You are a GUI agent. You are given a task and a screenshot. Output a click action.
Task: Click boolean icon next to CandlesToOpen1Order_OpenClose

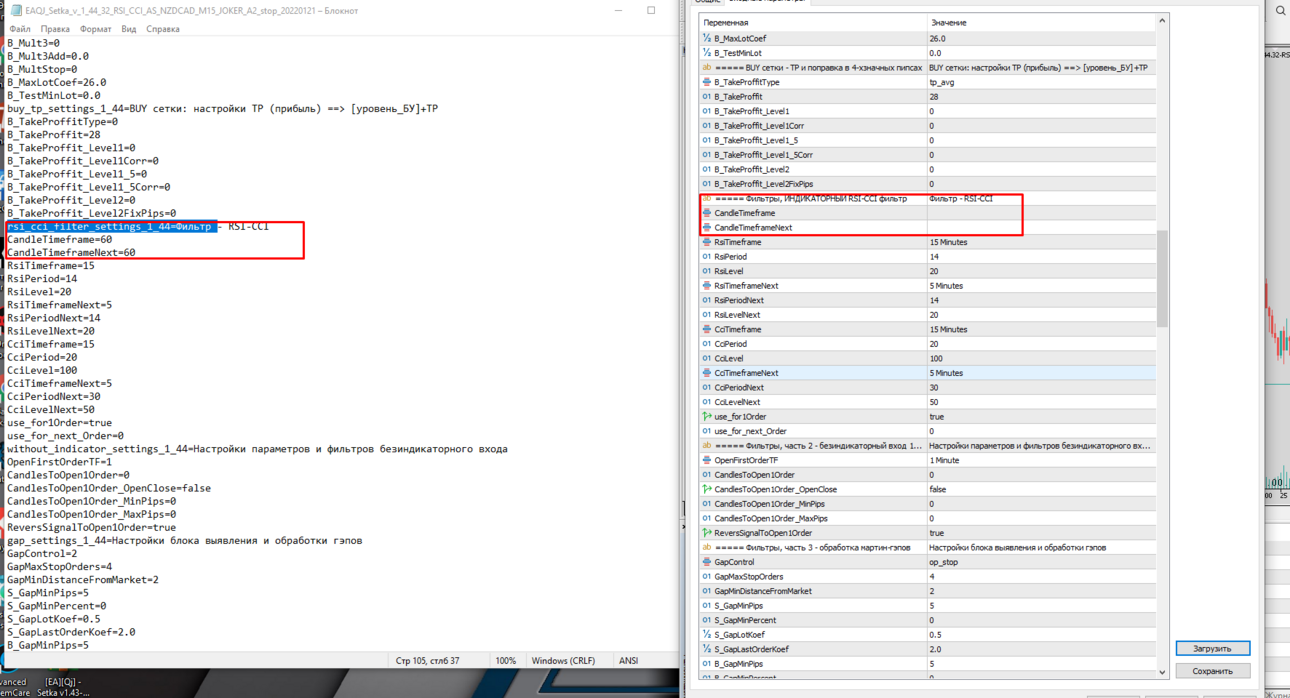tap(707, 489)
